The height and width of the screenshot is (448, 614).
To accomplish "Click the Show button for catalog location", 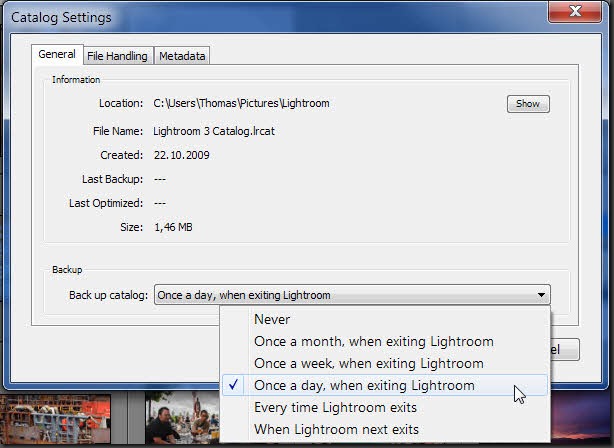I will click(528, 104).
